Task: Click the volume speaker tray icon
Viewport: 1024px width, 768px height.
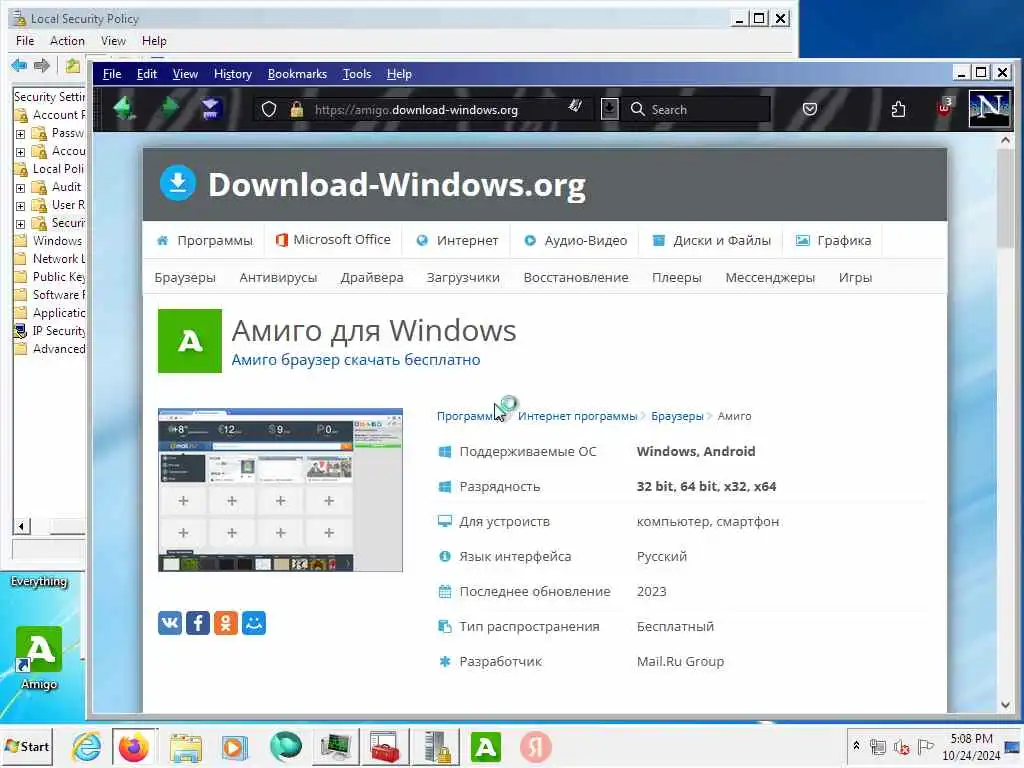Action: coord(902,746)
